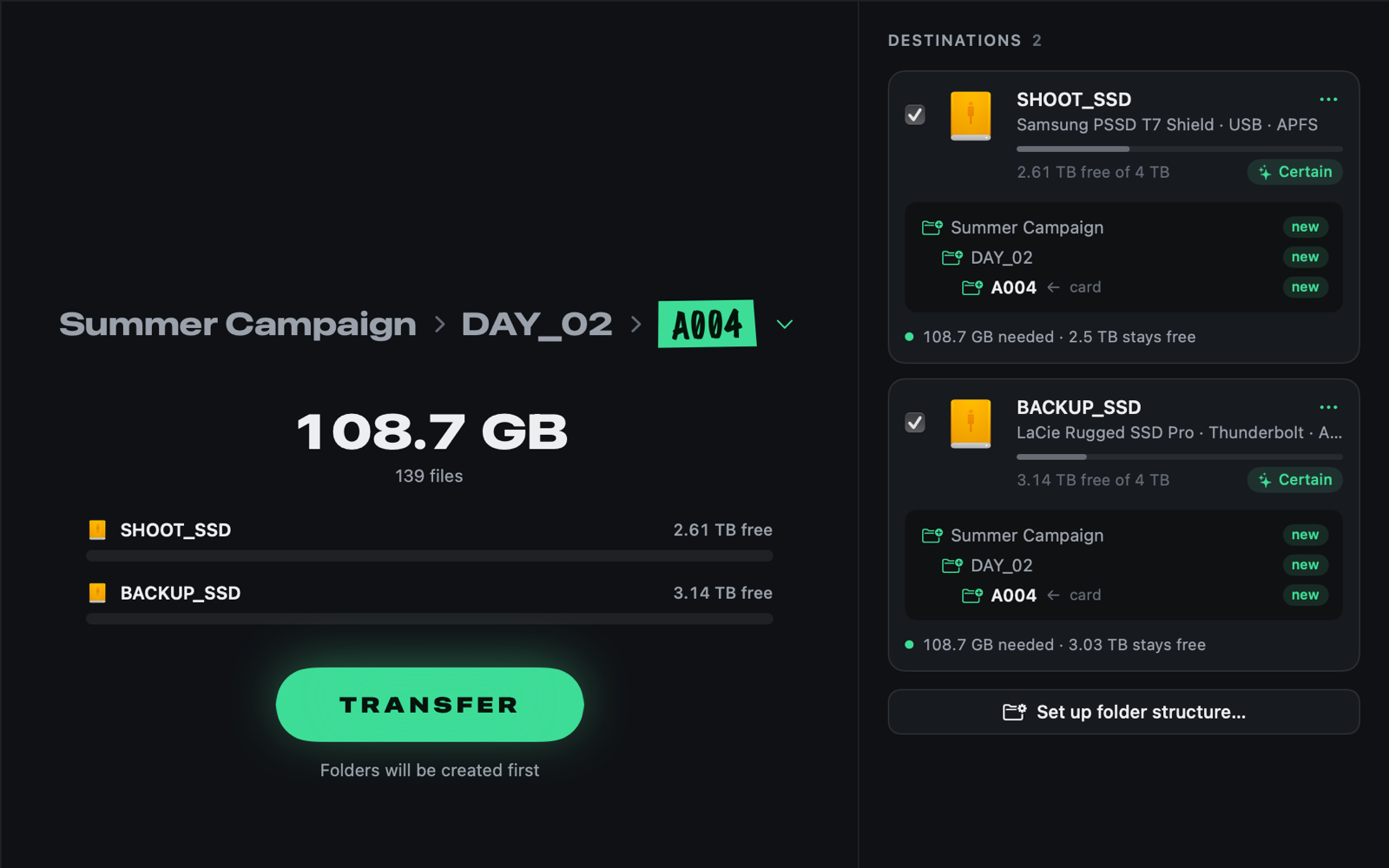This screenshot has width=1389, height=868.
Task: Expand the A004 card name dropdown chevron
Action: tap(785, 325)
